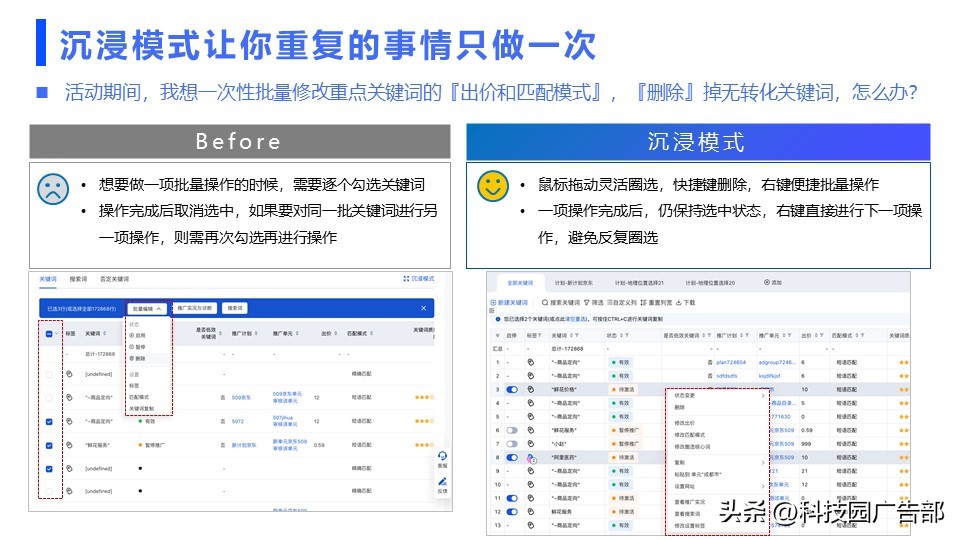Click the 筛选 funnel icon in toolbar
960x540 pixels.
coord(587,302)
